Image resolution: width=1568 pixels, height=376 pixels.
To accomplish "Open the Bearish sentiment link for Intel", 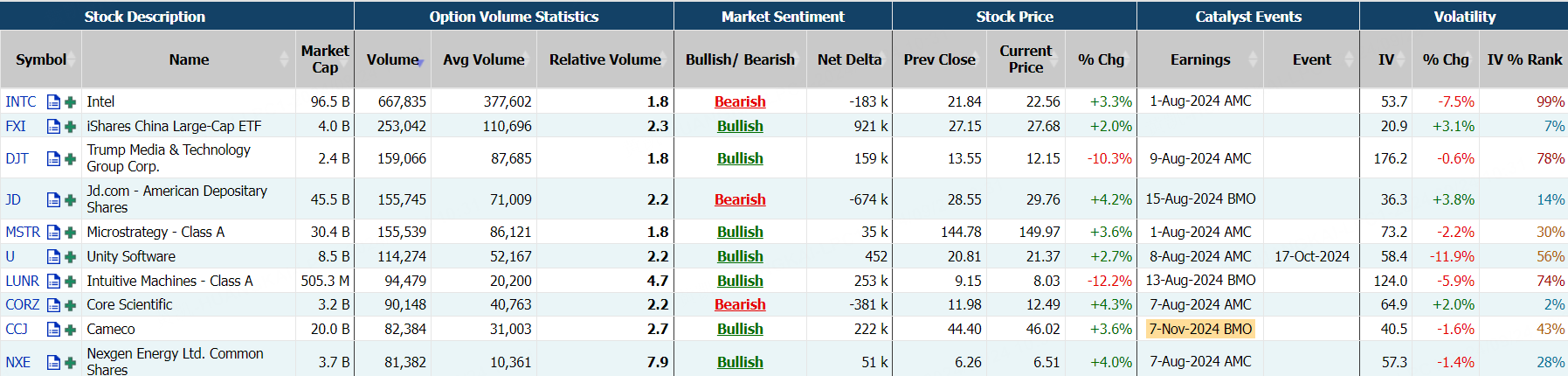I will coord(740,102).
